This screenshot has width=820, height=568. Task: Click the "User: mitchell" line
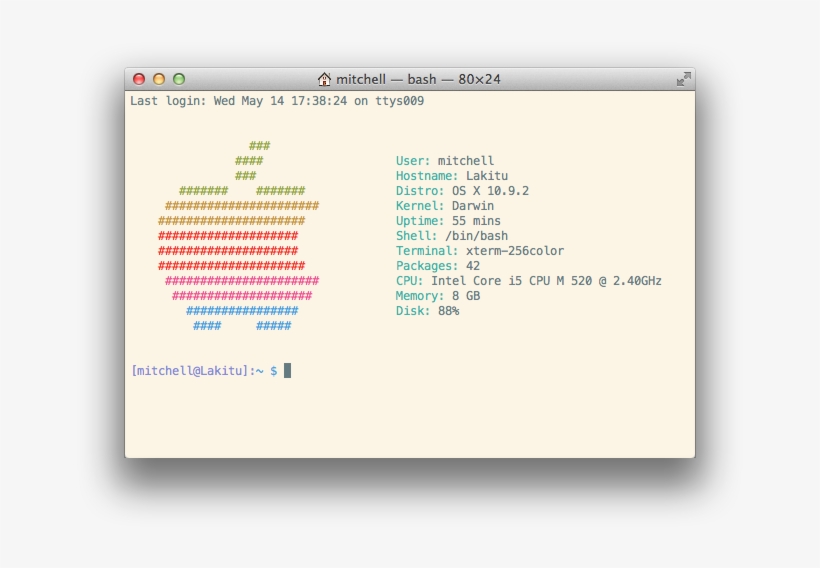tap(445, 161)
